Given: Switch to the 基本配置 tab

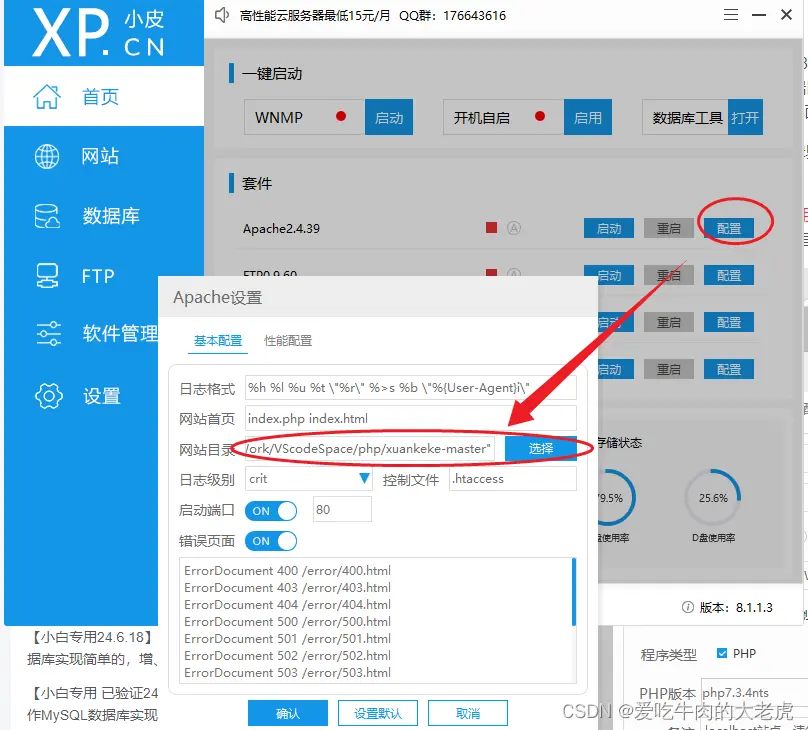Looking at the screenshot, I should 218,341.
